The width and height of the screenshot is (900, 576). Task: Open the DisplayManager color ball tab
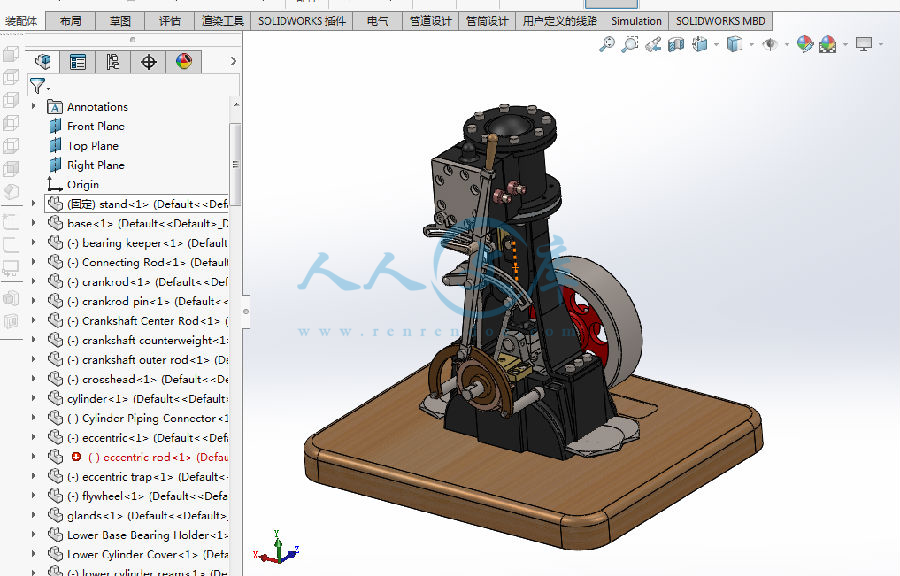coord(184,61)
